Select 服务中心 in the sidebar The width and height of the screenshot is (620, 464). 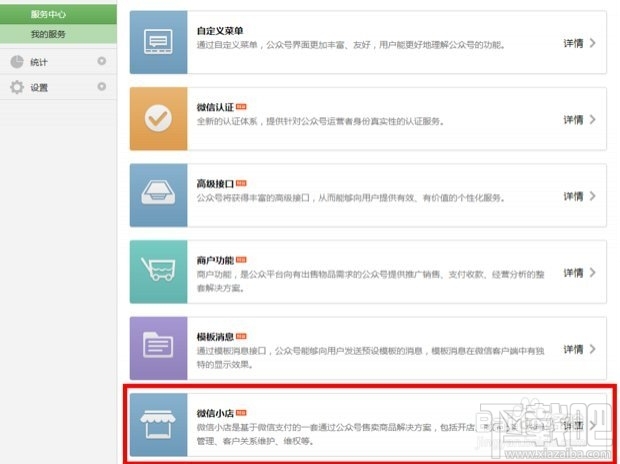click(x=58, y=14)
